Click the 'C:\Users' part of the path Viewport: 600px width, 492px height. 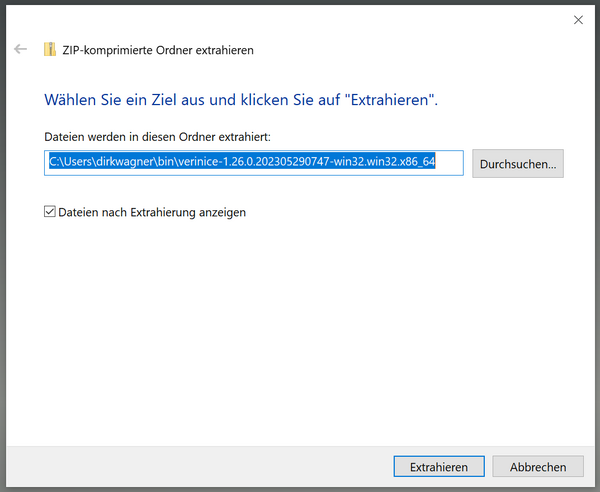pos(70,163)
